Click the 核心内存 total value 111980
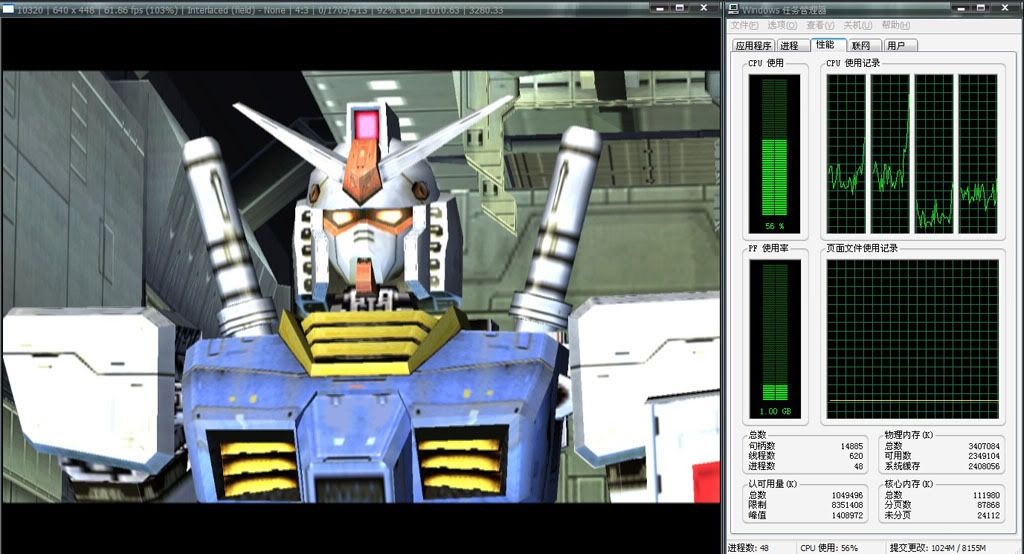 (986, 495)
